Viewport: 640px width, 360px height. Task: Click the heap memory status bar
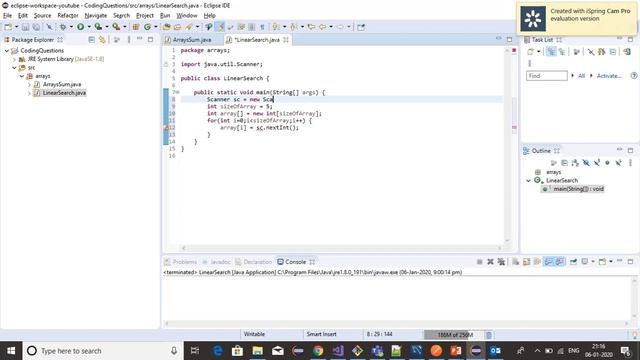tap(454, 335)
